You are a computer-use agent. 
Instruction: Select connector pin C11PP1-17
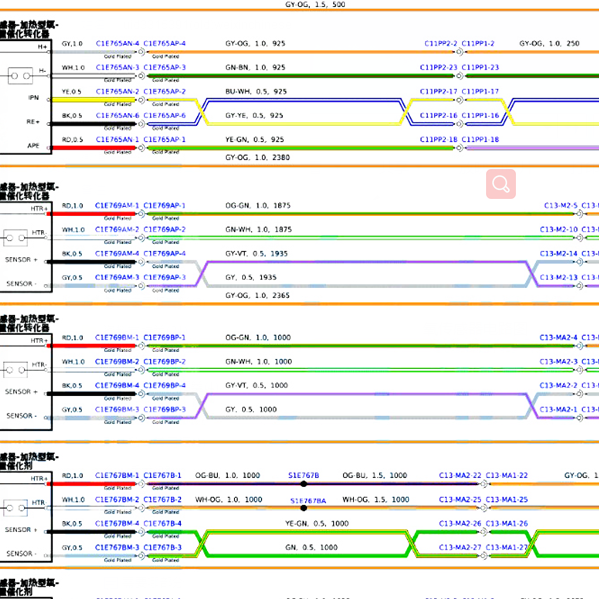click(480, 92)
